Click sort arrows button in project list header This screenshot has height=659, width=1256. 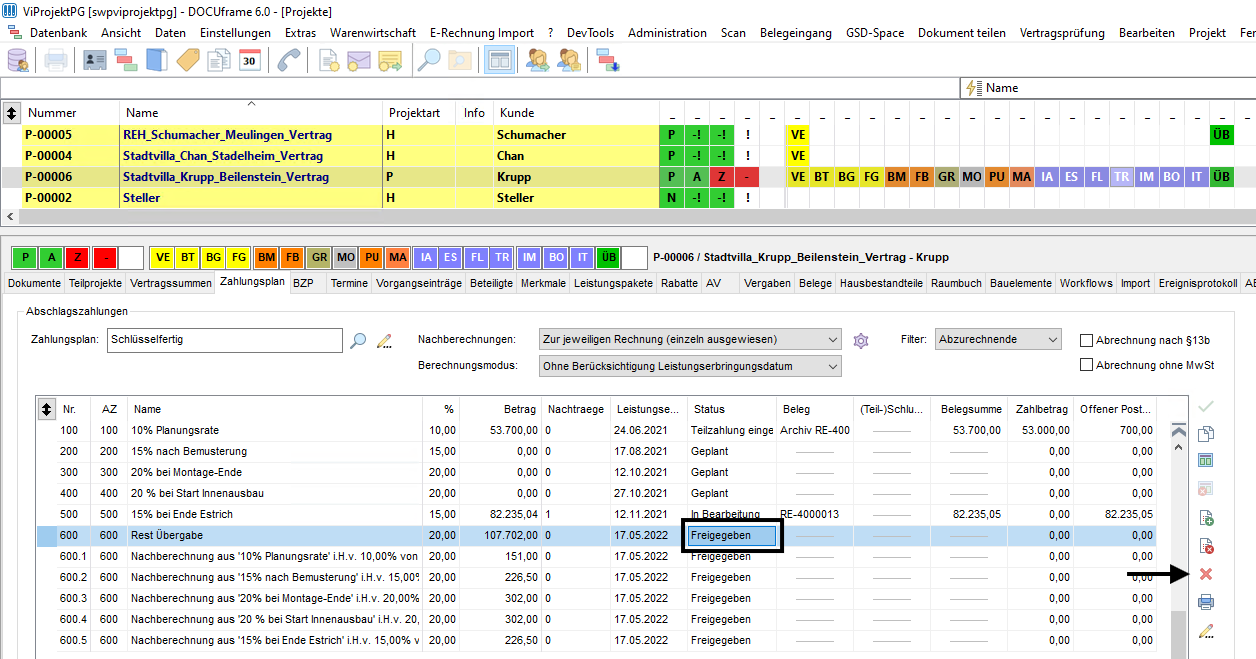(x=12, y=112)
